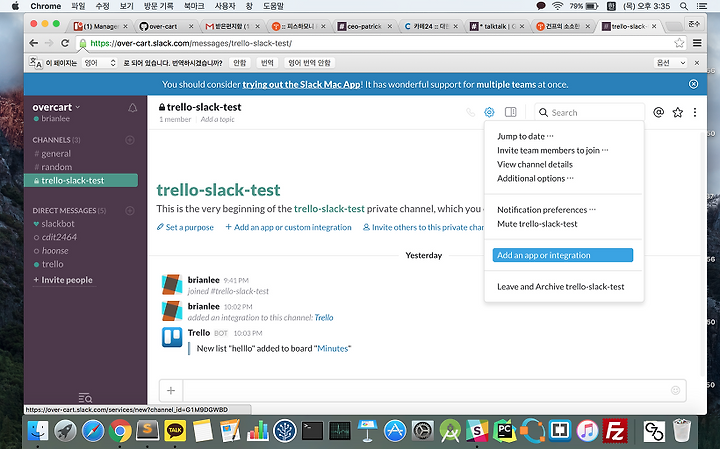Open the more options vertical dots
This screenshot has height=449, width=720.
coord(695,112)
